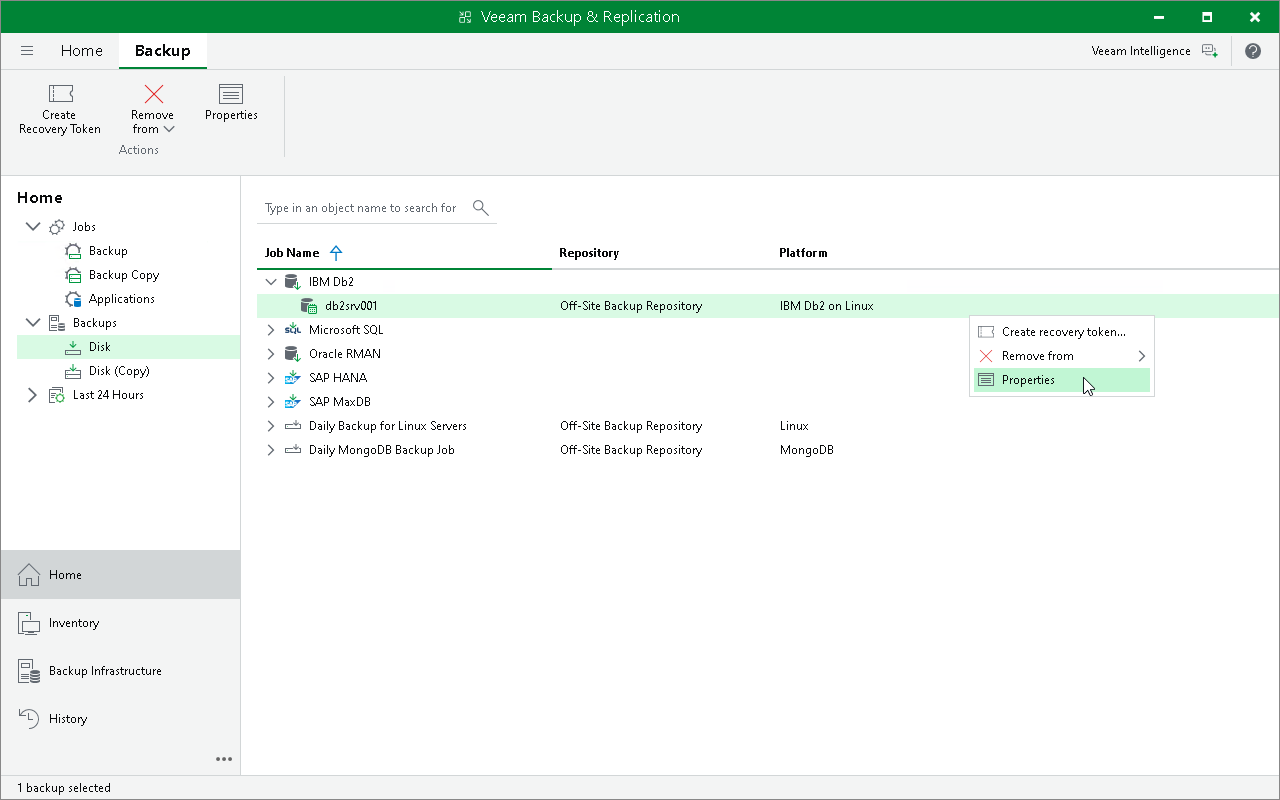Viewport: 1280px width, 800px height.
Task: Click the Microsoft SQL icon
Action: (293, 330)
